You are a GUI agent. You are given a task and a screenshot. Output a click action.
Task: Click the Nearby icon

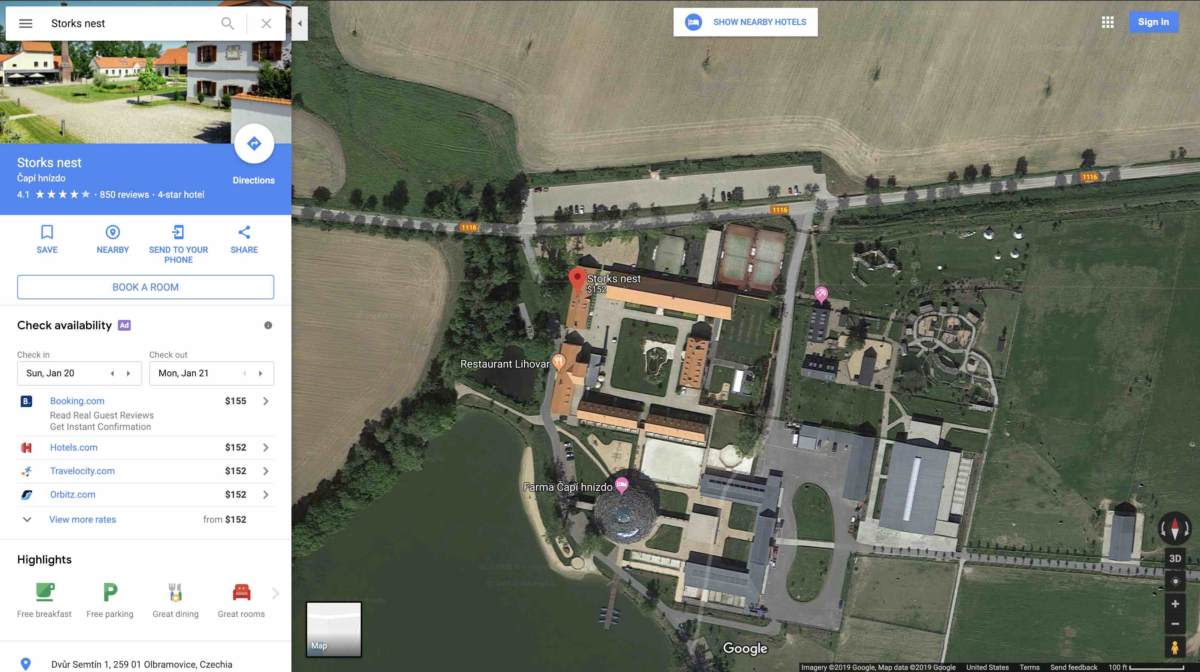coord(113,232)
